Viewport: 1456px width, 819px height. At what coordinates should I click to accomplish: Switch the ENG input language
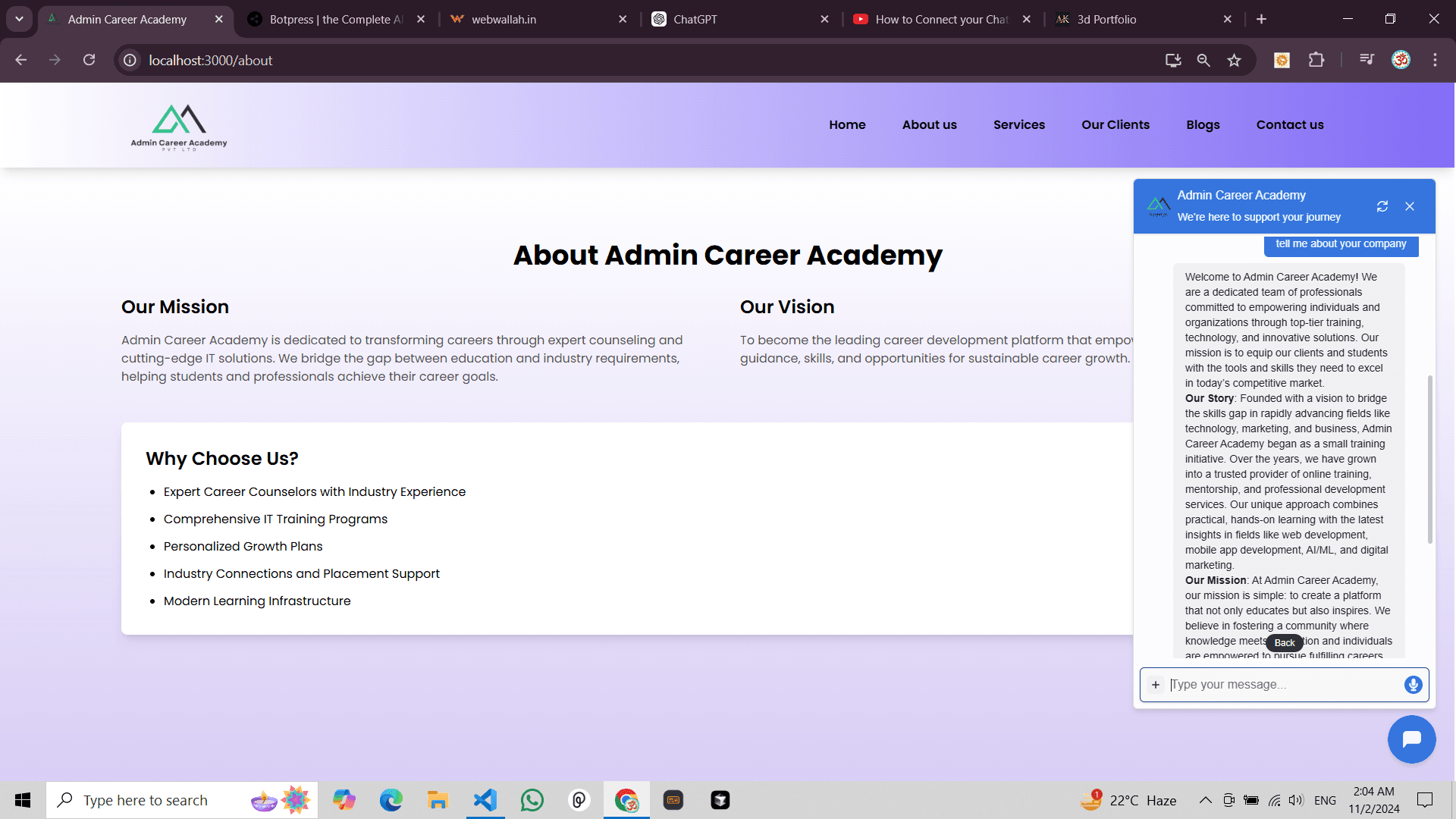coord(1325,800)
